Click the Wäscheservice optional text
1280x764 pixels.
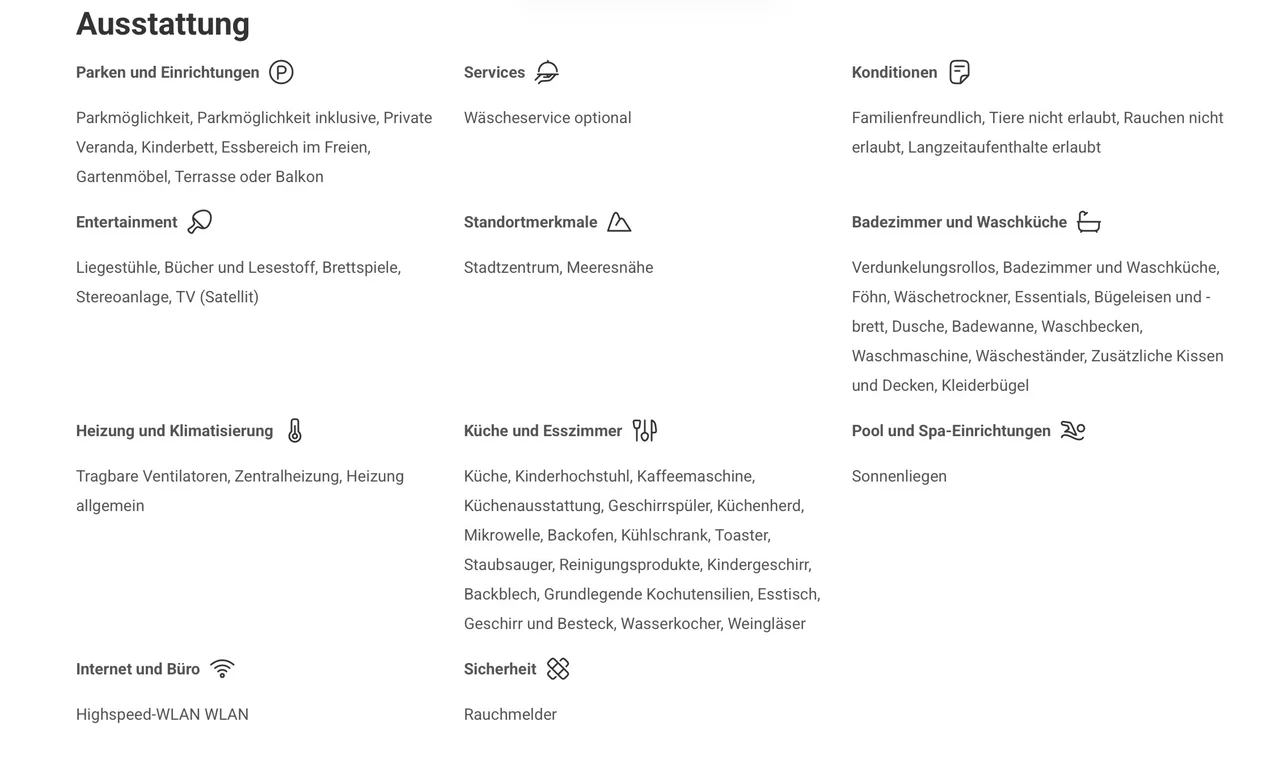548,118
